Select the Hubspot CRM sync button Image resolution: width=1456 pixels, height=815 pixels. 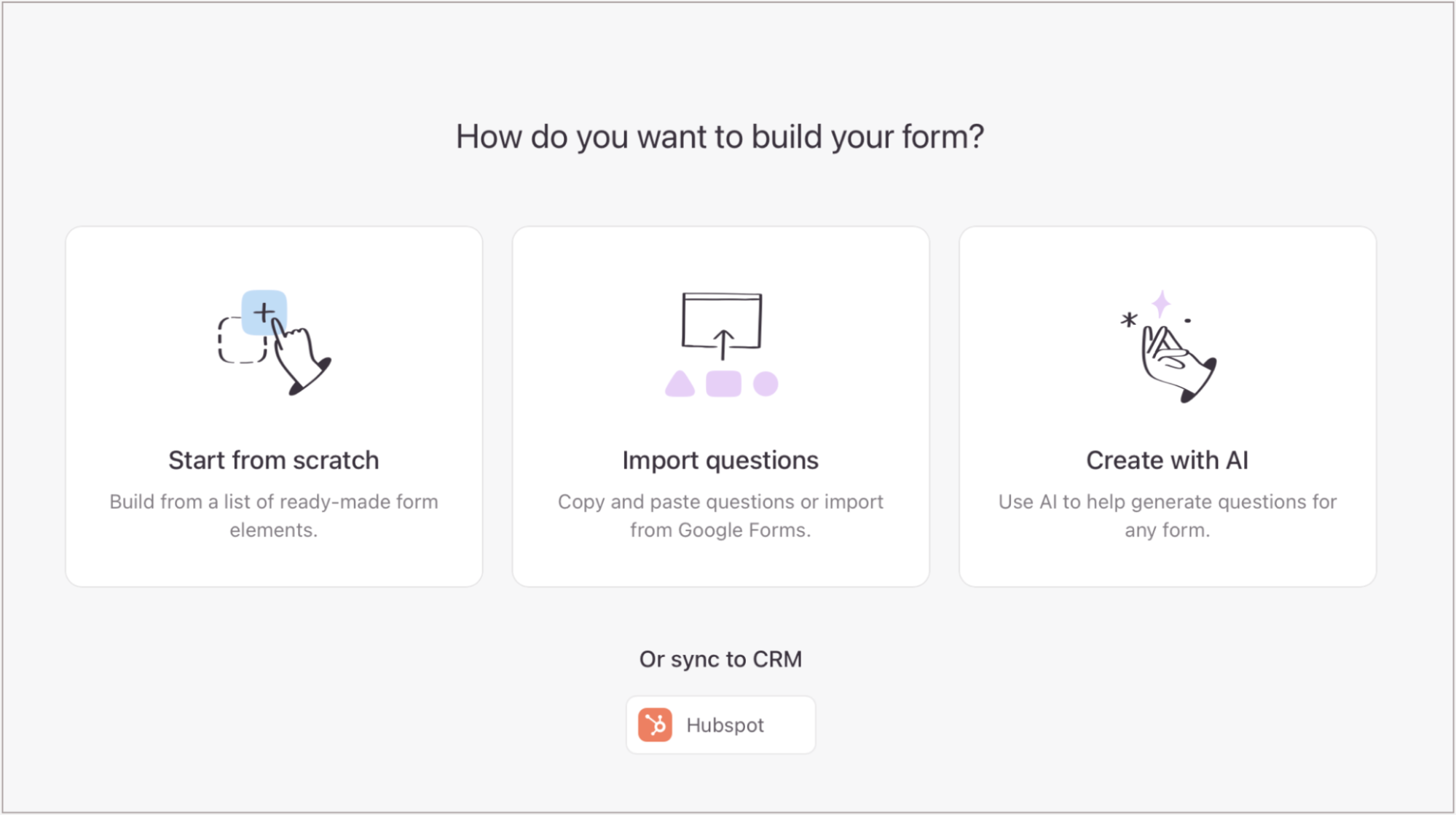pos(720,725)
